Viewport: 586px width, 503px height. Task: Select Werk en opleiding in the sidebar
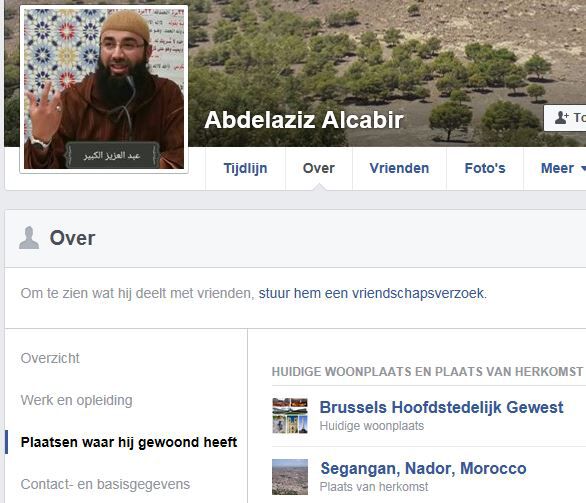(77, 400)
